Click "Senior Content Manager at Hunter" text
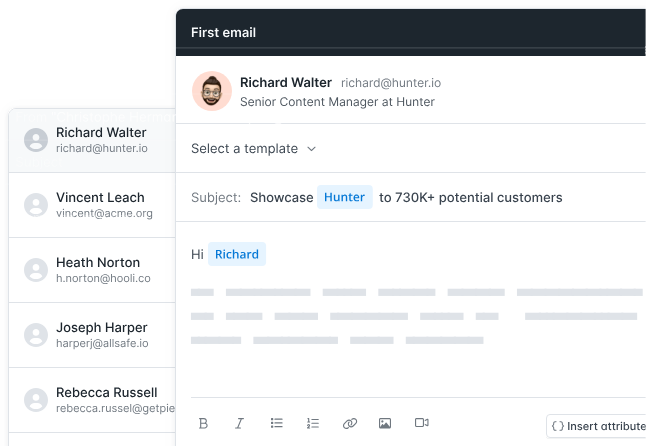 tap(337, 102)
